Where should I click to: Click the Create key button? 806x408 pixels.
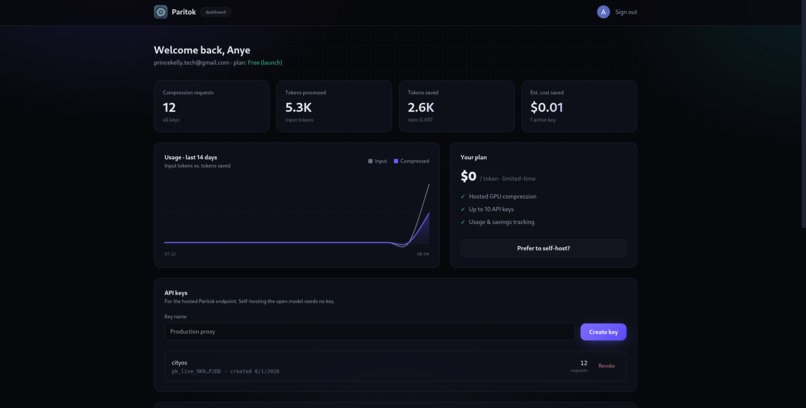pos(603,332)
